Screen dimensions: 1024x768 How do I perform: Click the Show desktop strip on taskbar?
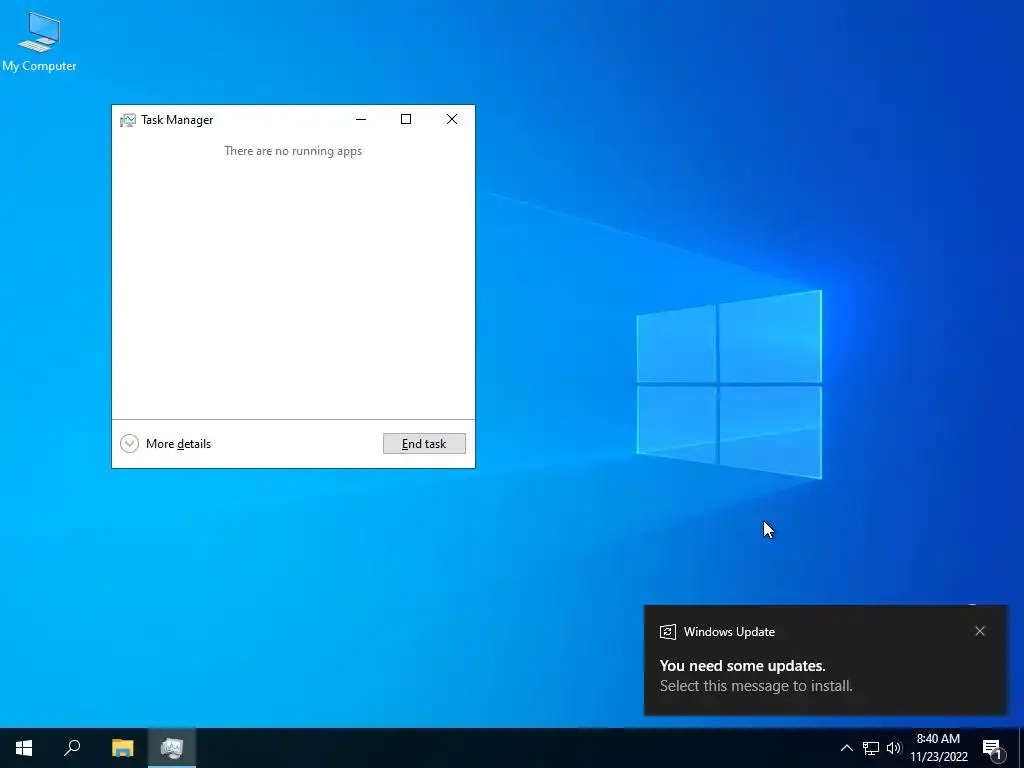coord(1021,748)
